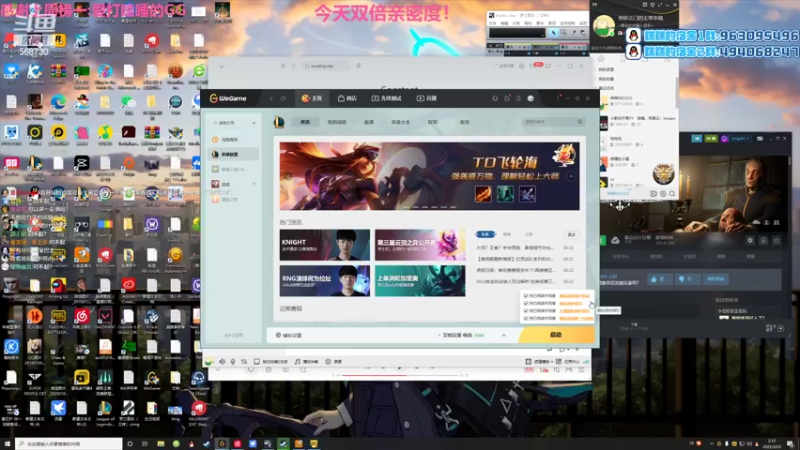Click the search field at the WeGame page's top right
Viewport: 800px width, 450px height.
[553, 122]
